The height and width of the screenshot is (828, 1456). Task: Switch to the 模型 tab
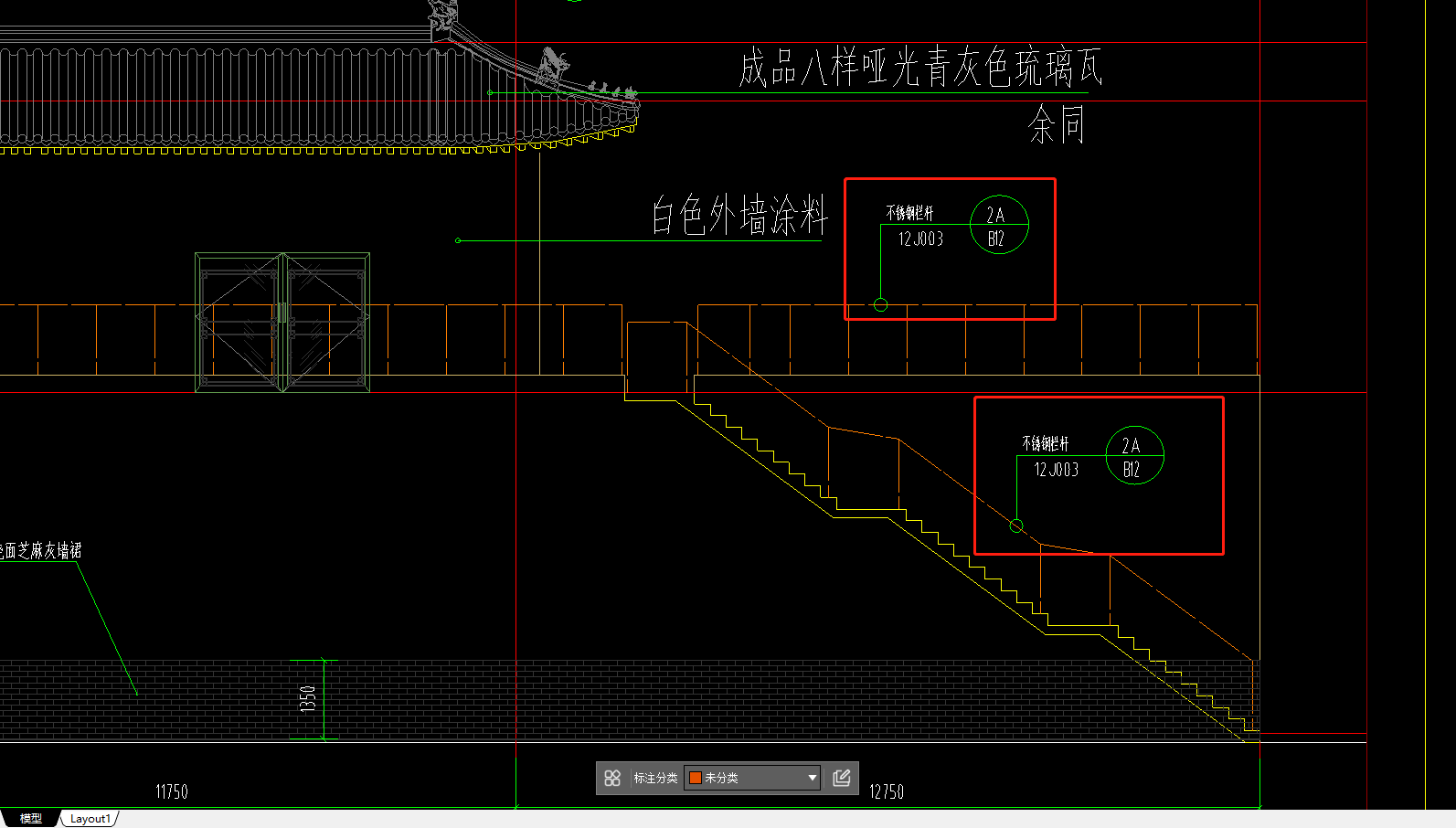click(30, 818)
